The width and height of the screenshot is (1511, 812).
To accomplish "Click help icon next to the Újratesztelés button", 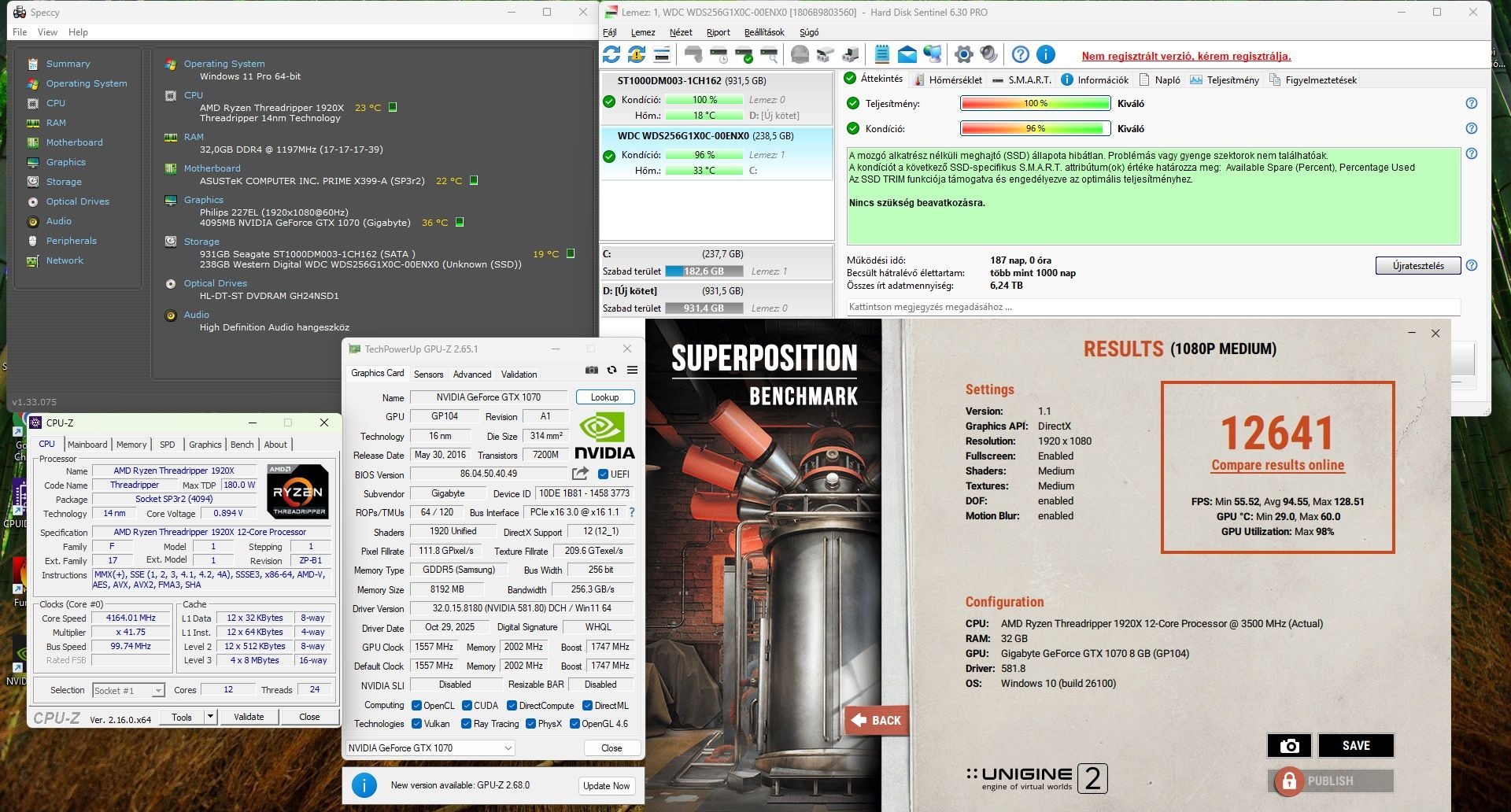I will pyautogui.click(x=1472, y=265).
